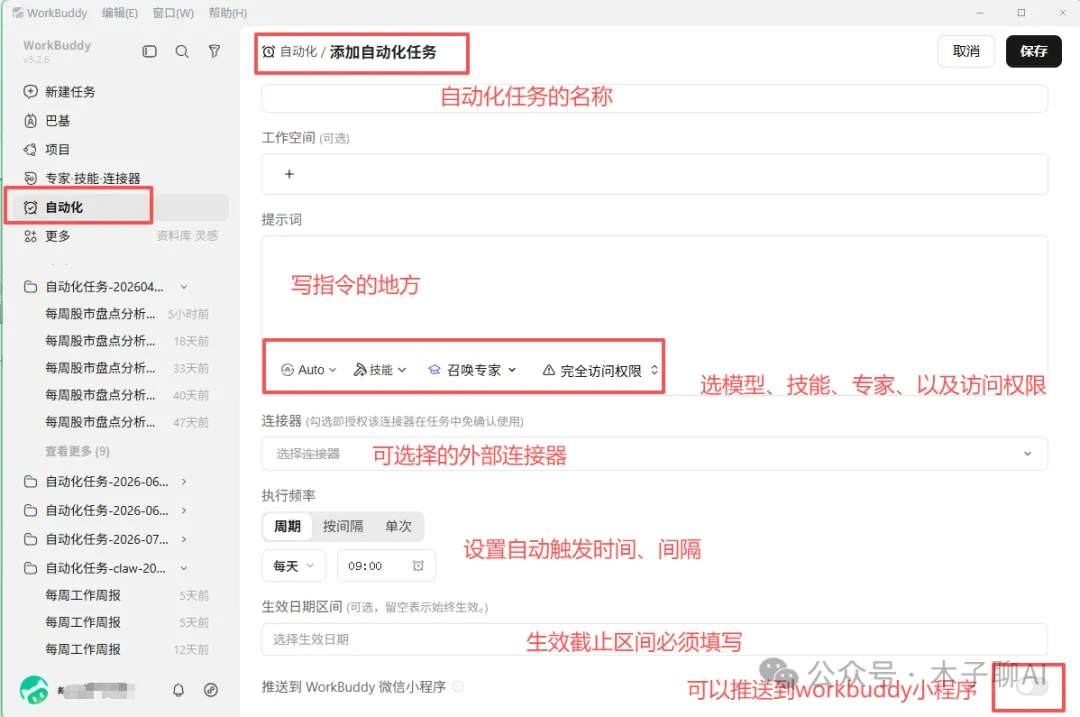The image size is (1080, 717).
Task: Change the 完全访问权限 permission selector
Action: pyautogui.click(x=600, y=371)
